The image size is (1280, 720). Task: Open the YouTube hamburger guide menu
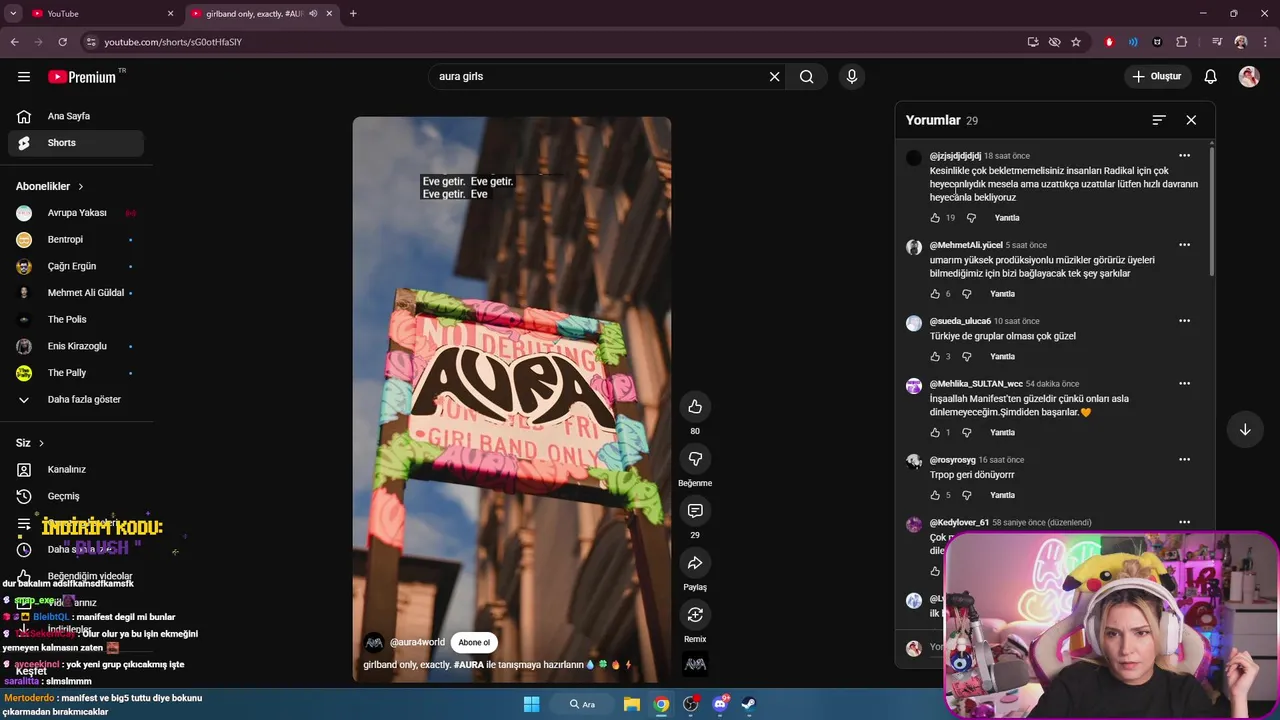[24, 77]
